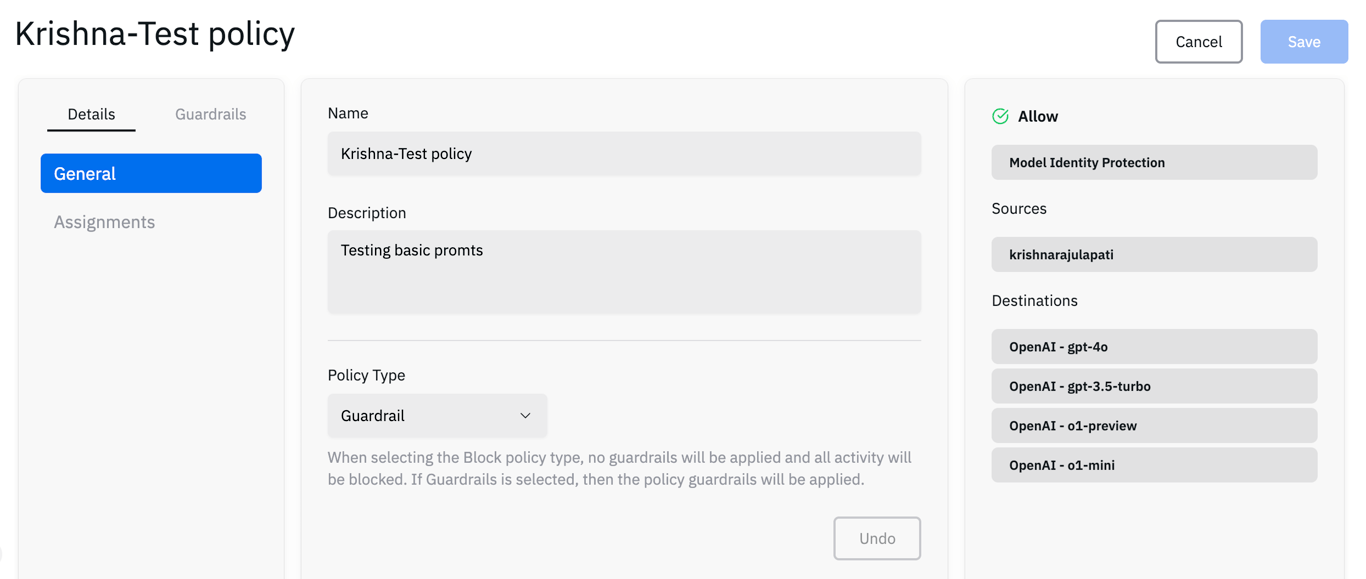Select the OpenAI - gpt-4o destination
The height and width of the screenshot is (579, 1366).
click(1154, 347)
